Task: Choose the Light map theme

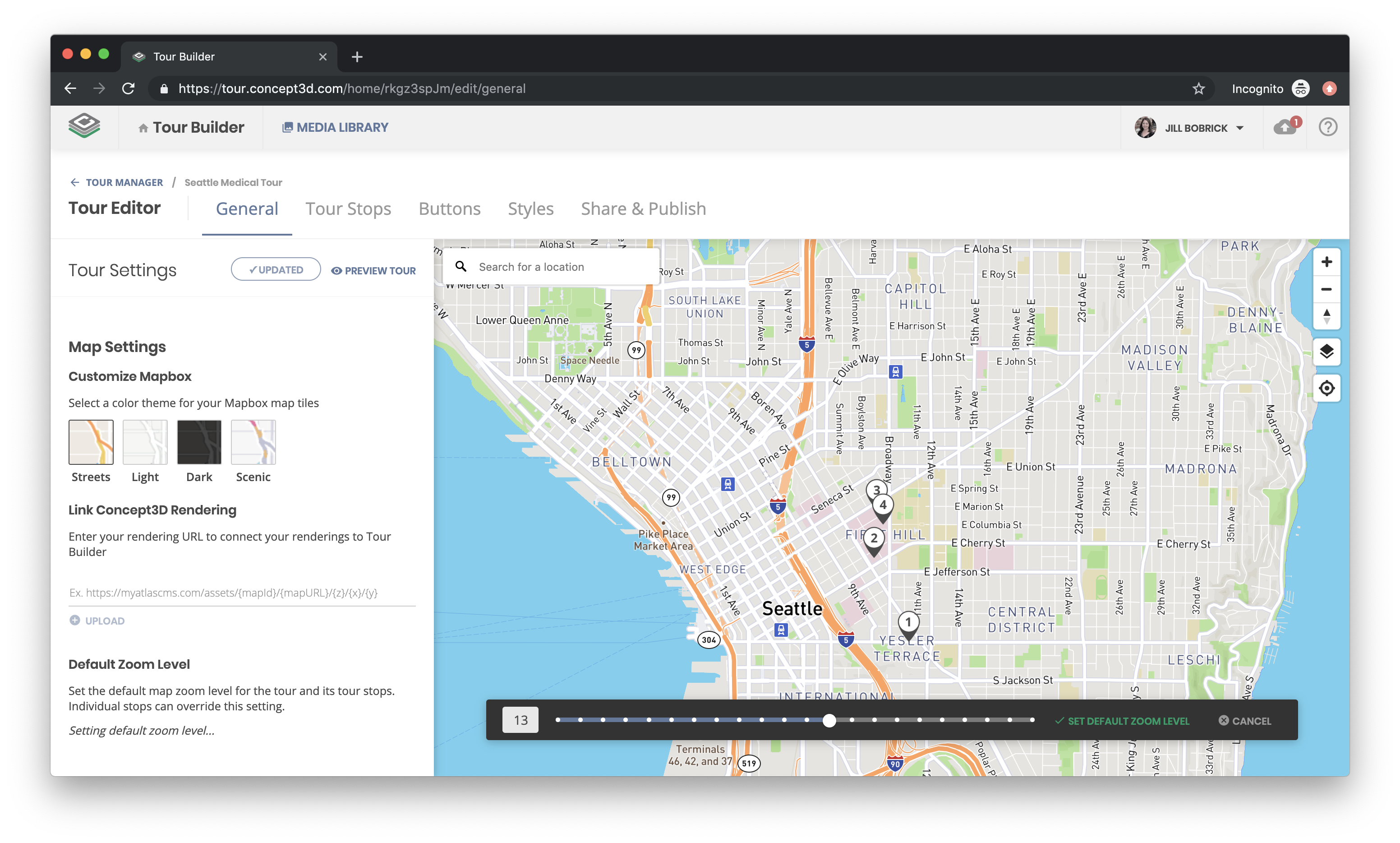Action: [145, 442]
